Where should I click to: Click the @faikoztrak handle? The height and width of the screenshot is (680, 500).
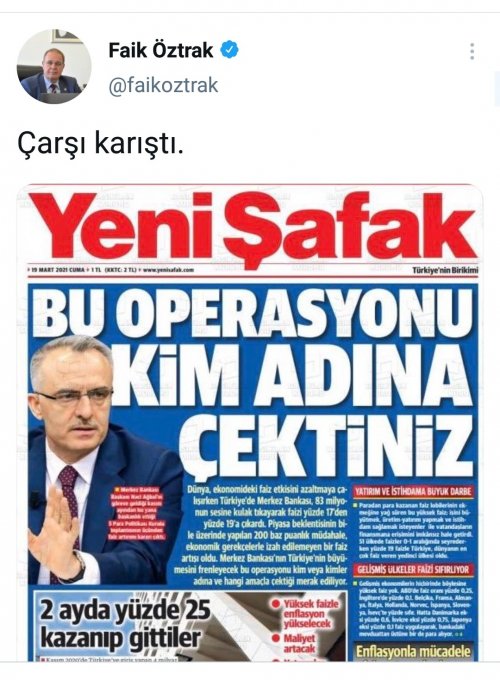tap(163, 85)
